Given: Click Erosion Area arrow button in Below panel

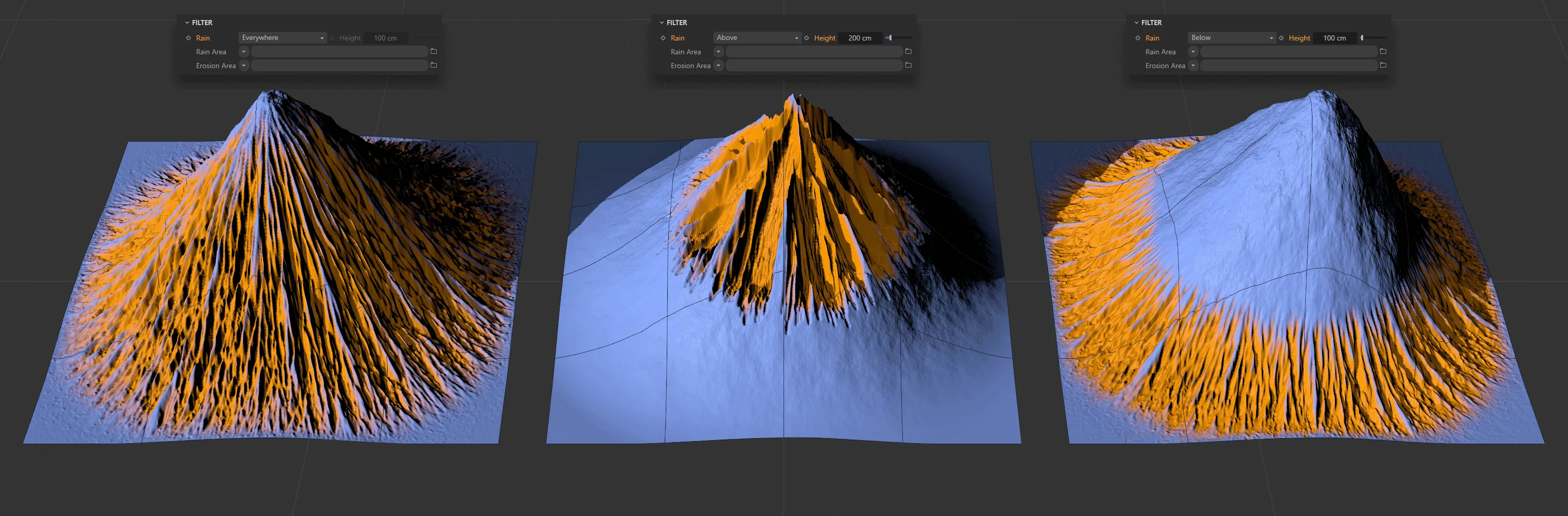Looking at the screenshot, I should pyautogui.click(x=1193, y=65).
